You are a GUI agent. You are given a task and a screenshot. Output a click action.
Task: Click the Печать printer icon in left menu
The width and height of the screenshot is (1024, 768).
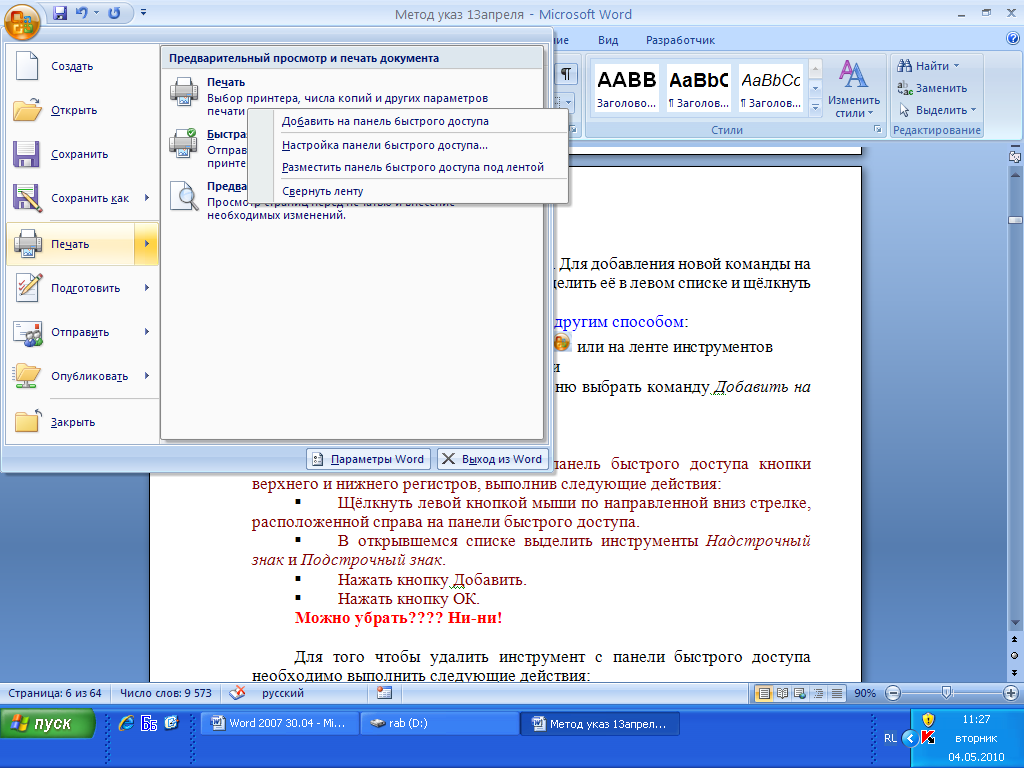[27, 244]
